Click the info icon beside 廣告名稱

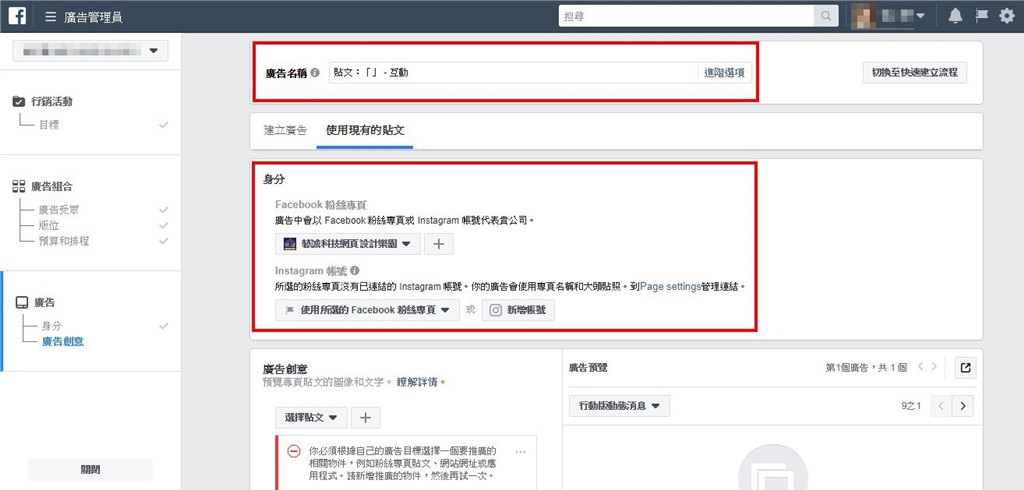pos(315,73)
